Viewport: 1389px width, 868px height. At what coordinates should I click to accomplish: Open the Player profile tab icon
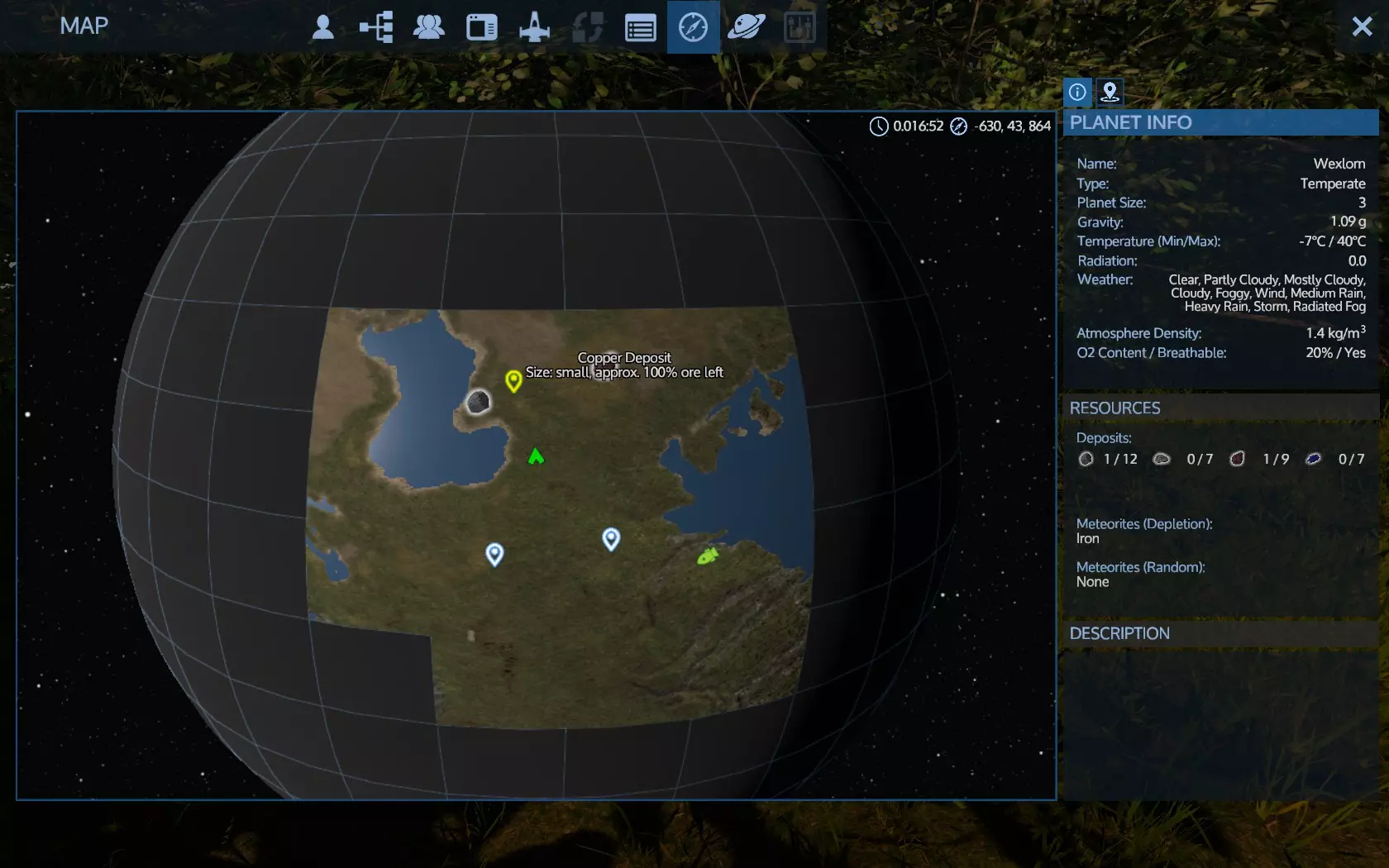point(323,27)
